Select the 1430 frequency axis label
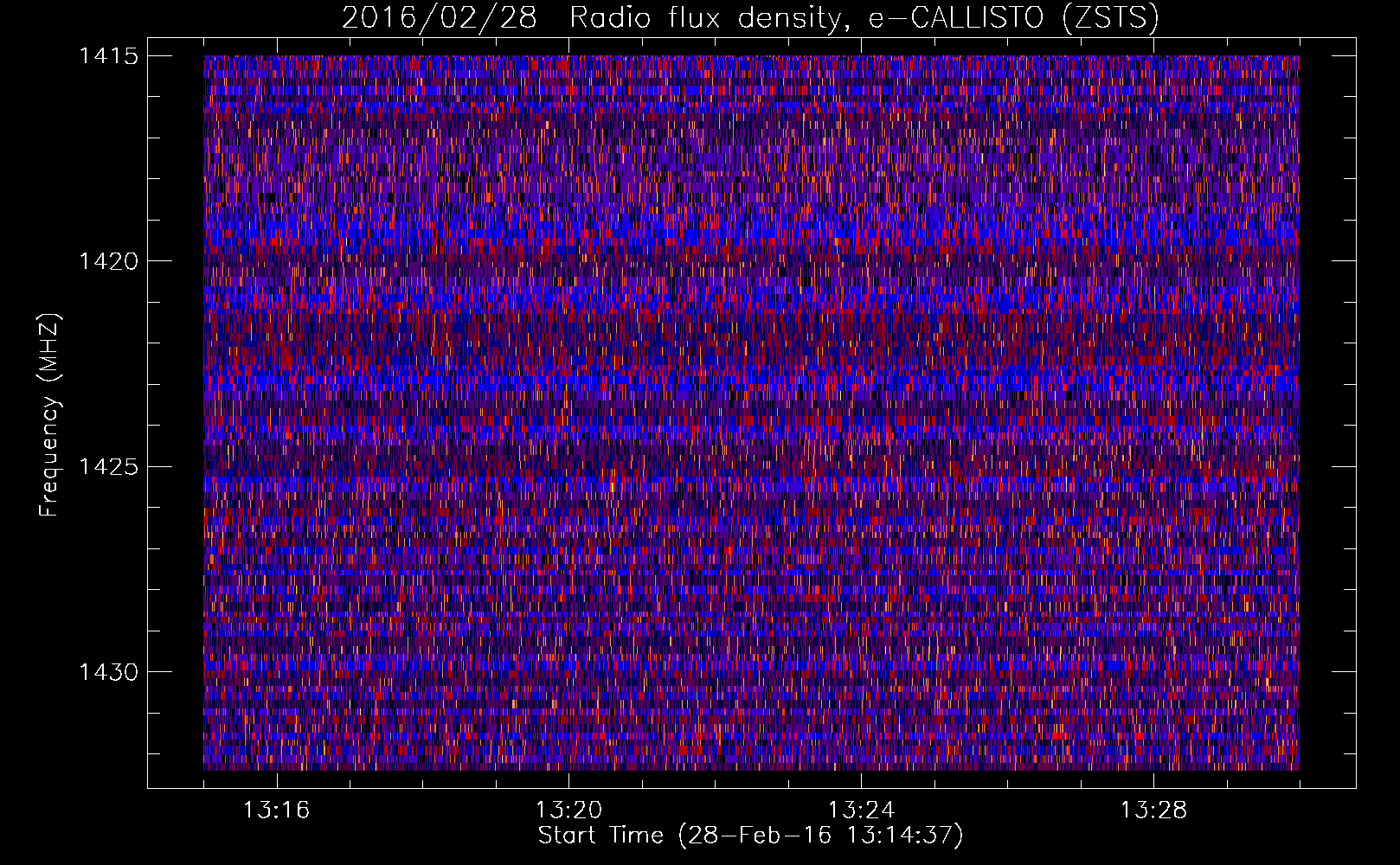 (108, 672)
